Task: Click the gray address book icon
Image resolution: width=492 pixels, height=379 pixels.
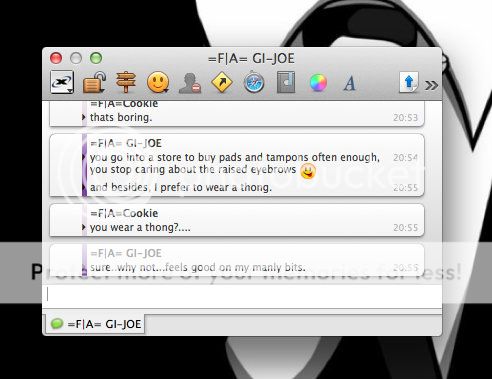Action: click(286, 82)
